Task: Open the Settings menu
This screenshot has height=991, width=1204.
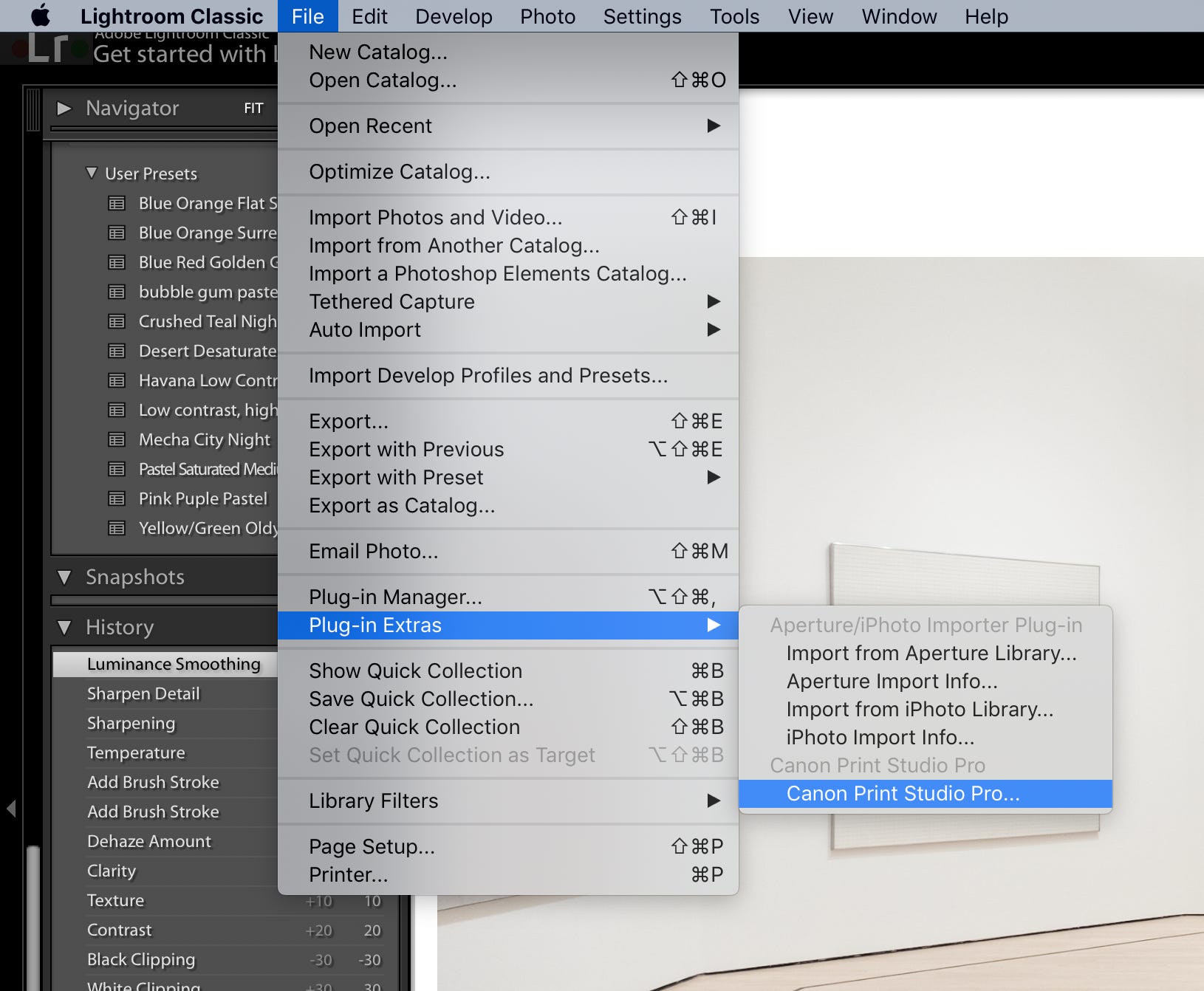Action: pyautogui.click(x=642, y=16)
